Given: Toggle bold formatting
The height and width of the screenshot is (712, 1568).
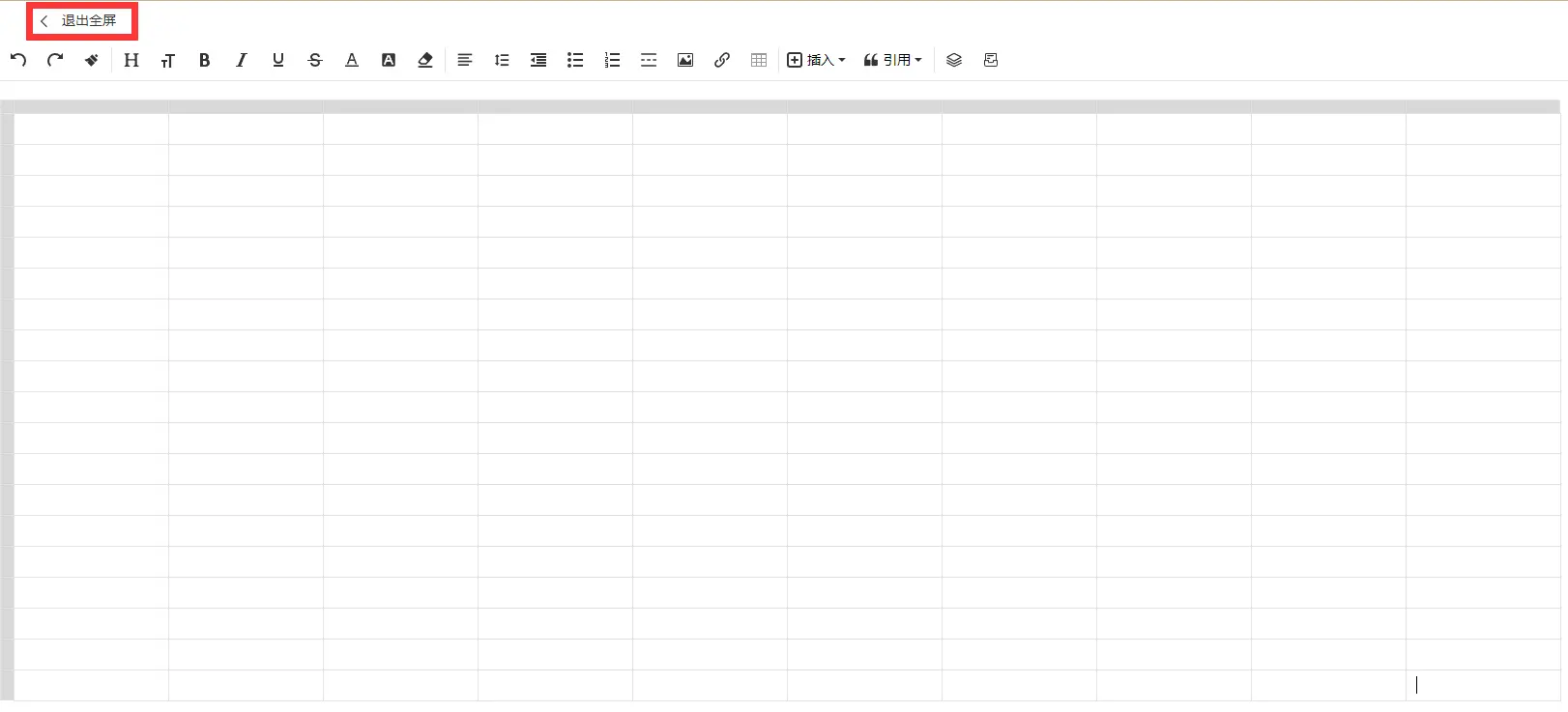Looking at the screenshot, I should click(205, 60).
